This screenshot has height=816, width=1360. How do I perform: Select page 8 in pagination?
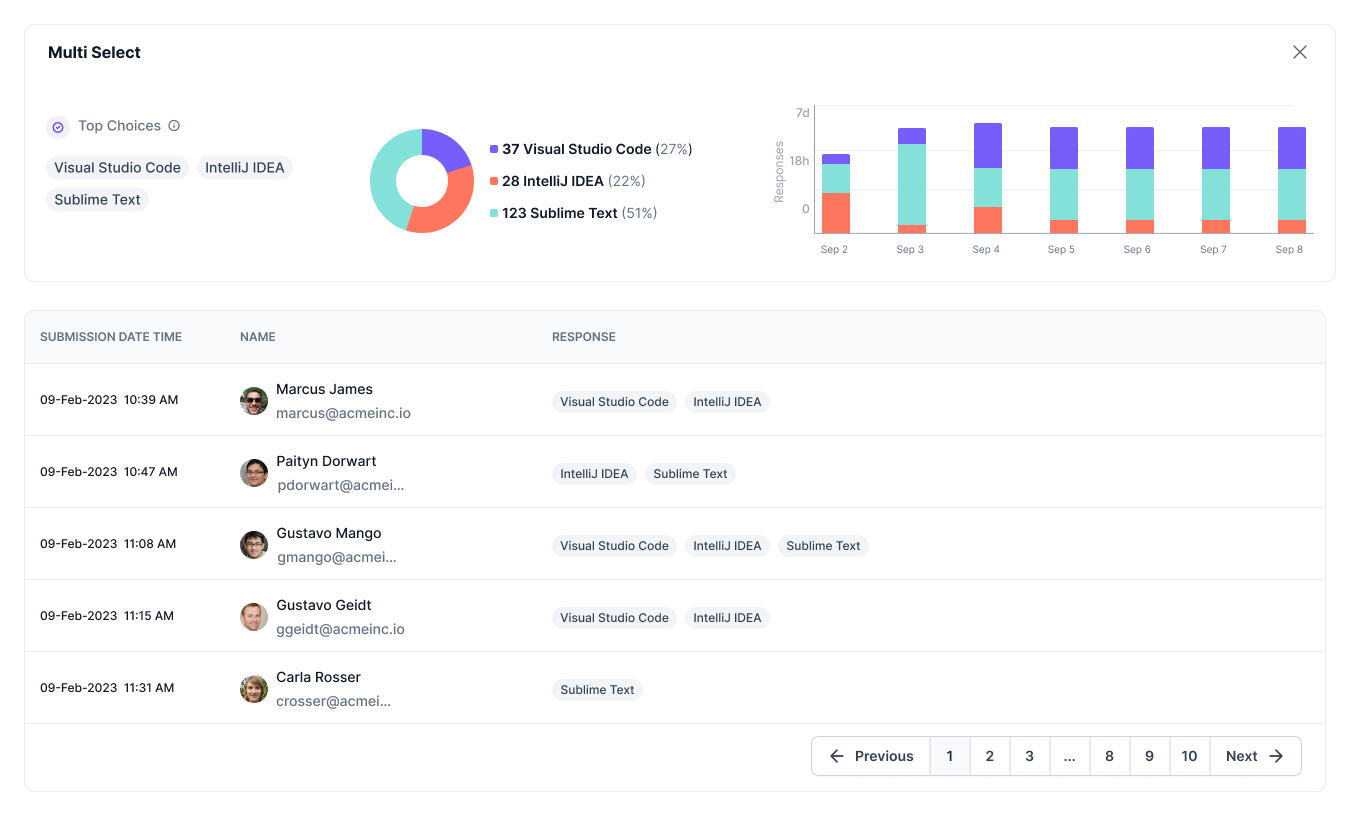coord(1110,756)
